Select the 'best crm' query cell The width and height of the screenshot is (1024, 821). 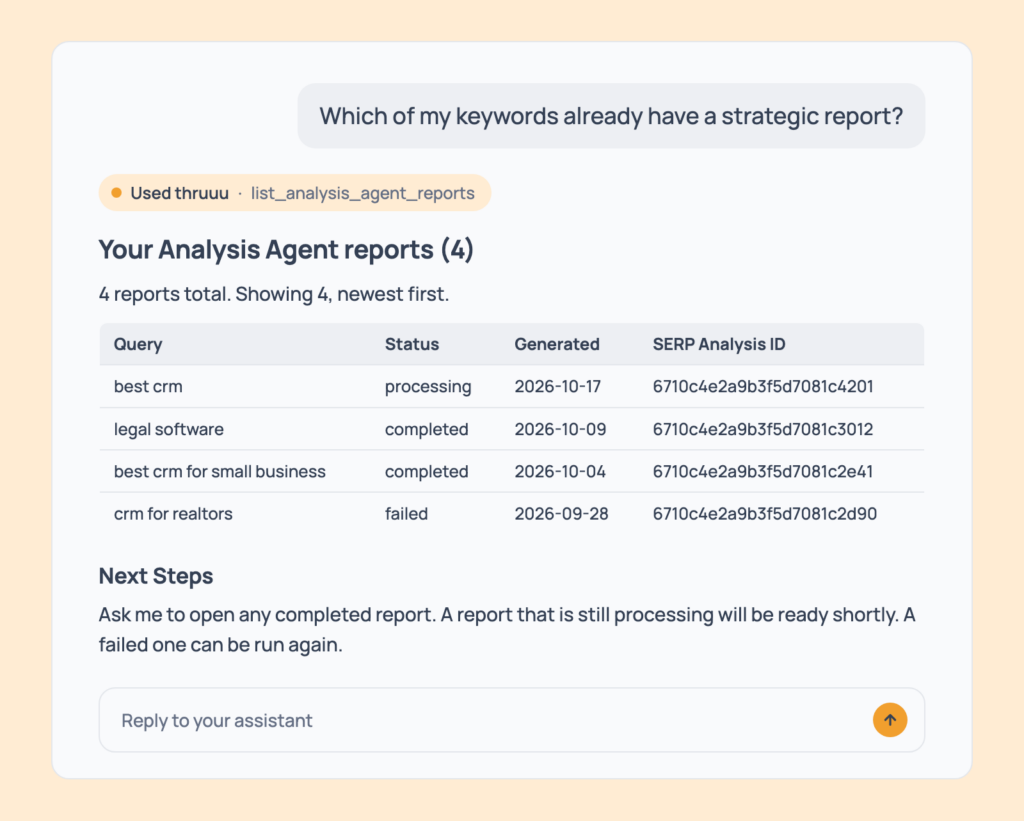click(x=148, y=387)
